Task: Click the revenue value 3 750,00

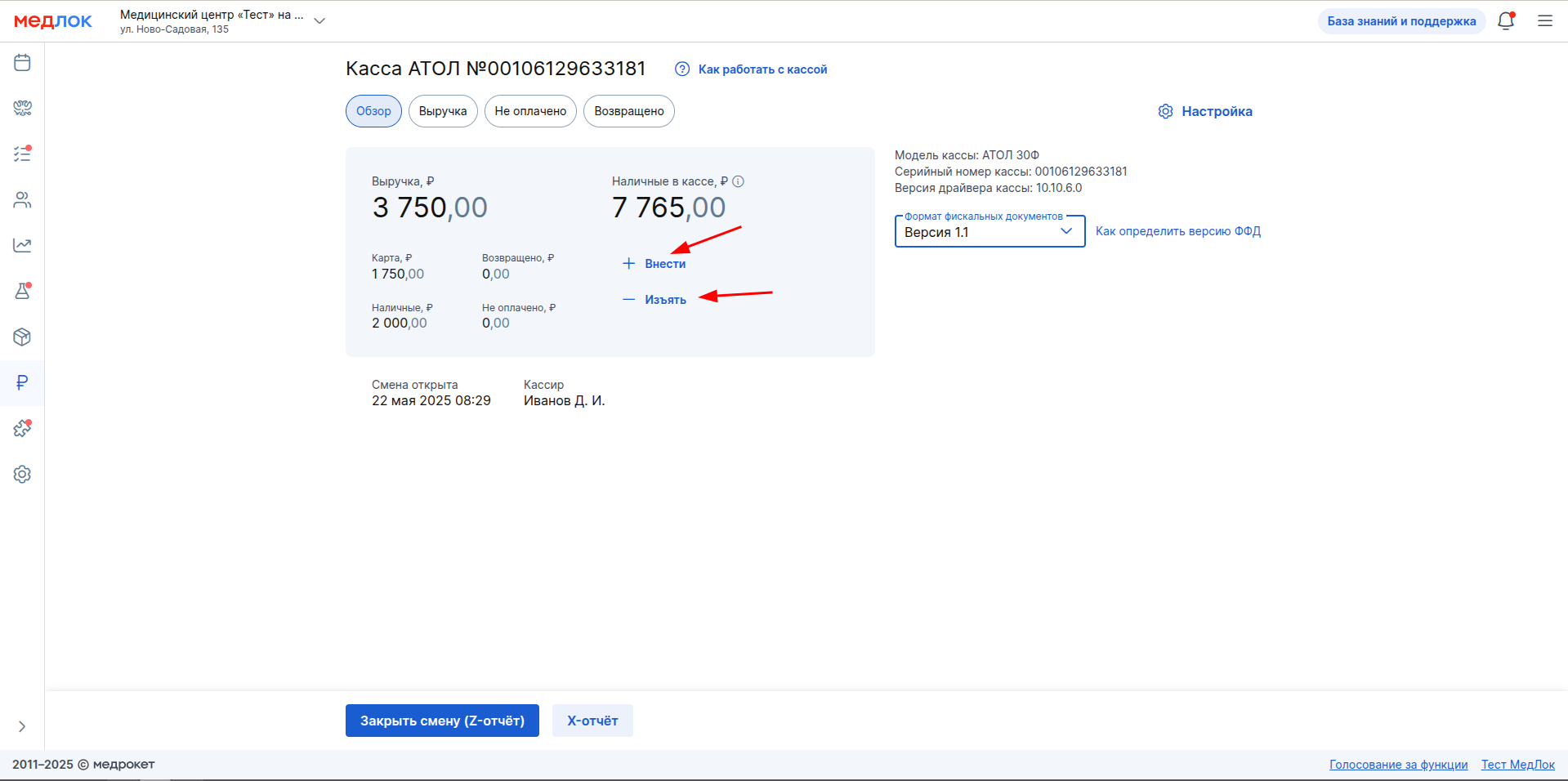Action: pyautogui.click(x=430, y=208)
